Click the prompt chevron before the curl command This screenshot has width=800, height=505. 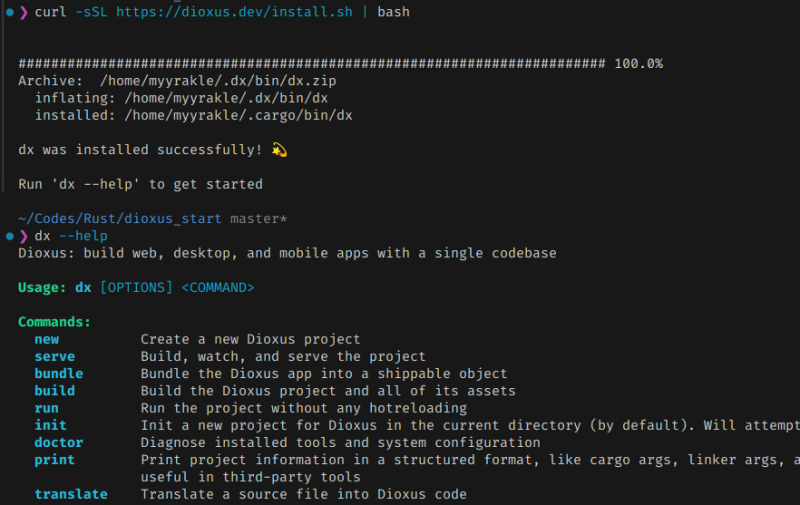click(23, 12)
